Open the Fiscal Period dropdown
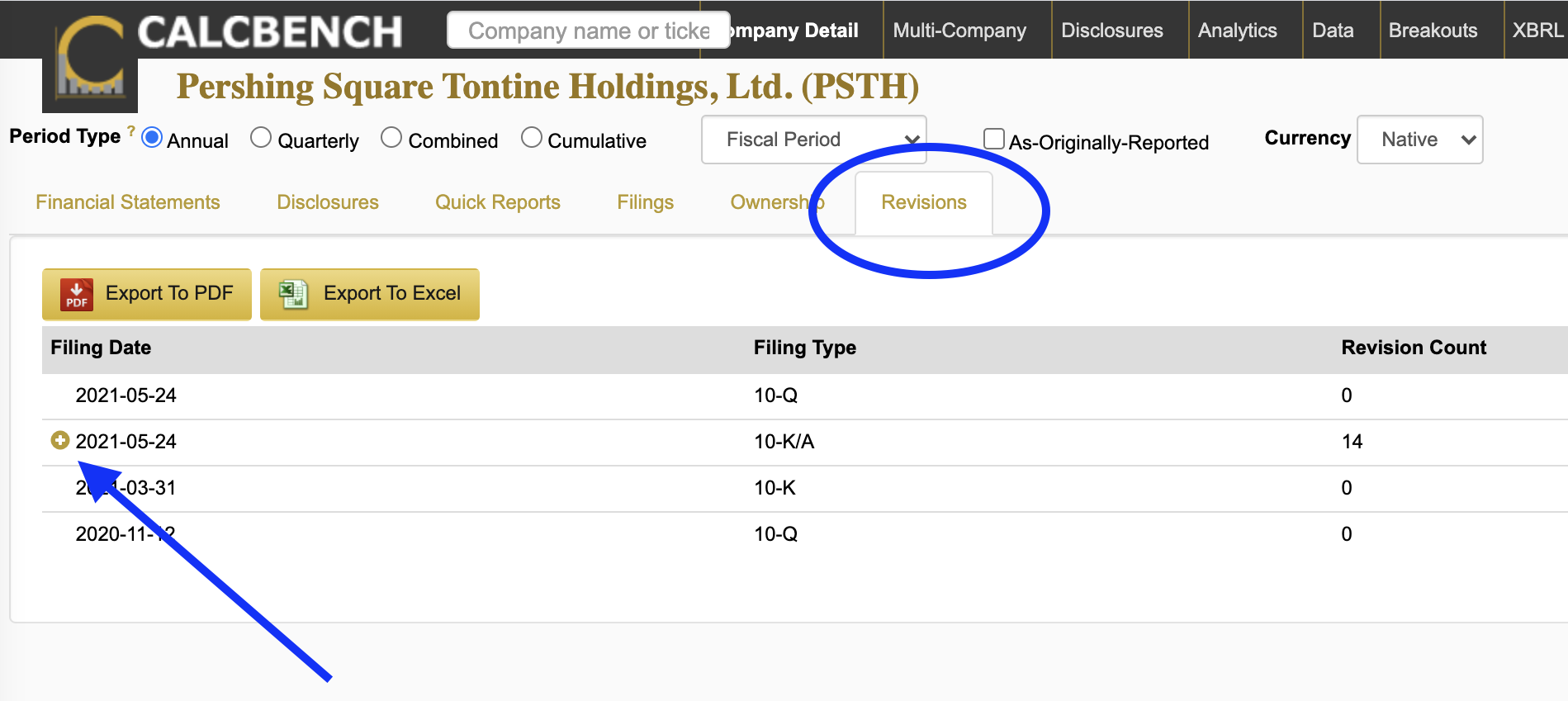Image resolution: width=1568 pixels, height=701 pixels. tap(813, 140)
